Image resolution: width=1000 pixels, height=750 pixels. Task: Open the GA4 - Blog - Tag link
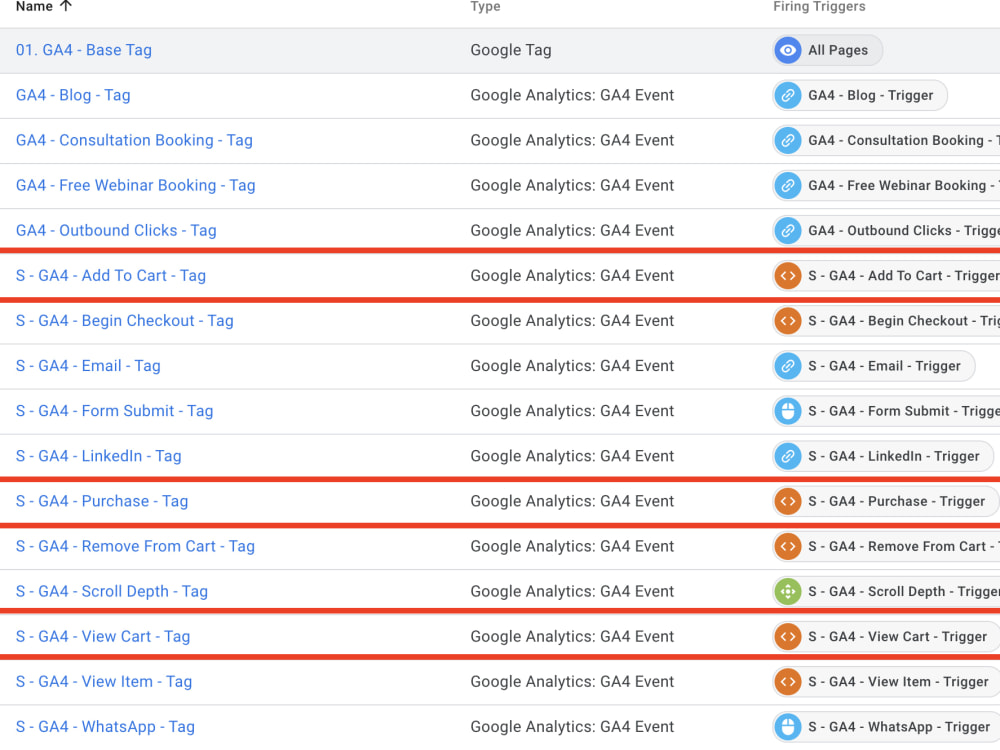click(73, 96)
